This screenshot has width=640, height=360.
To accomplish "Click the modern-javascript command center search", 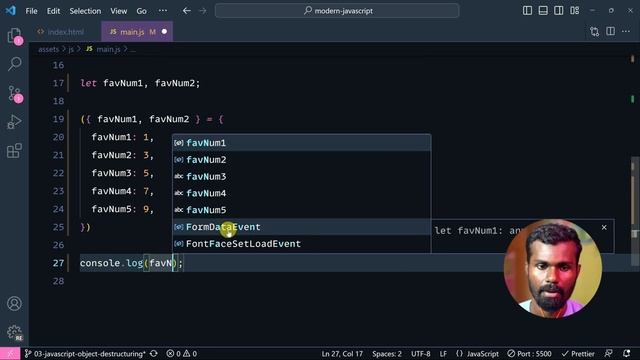I will [x=337, y=11].
